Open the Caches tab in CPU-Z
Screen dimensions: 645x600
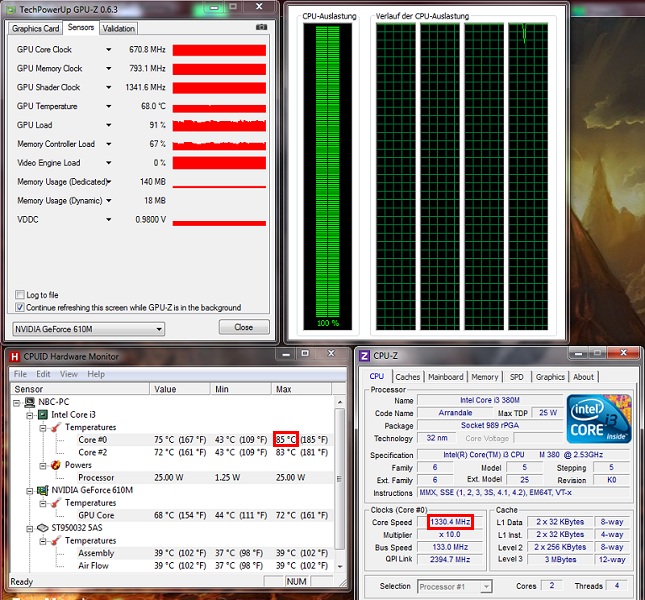click(x=408, y=377)
